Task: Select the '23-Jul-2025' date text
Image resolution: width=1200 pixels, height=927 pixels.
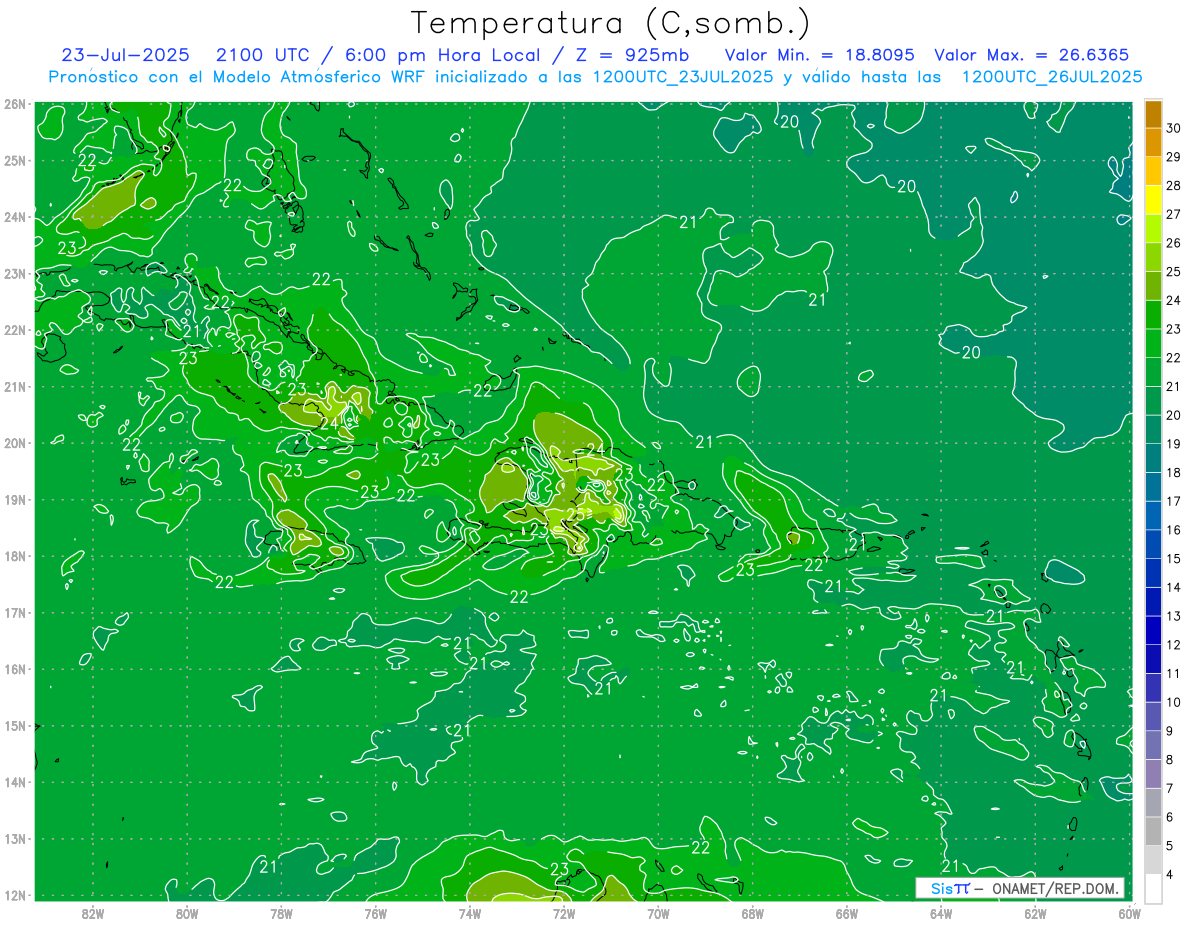Action: click(x=126, y=54)
